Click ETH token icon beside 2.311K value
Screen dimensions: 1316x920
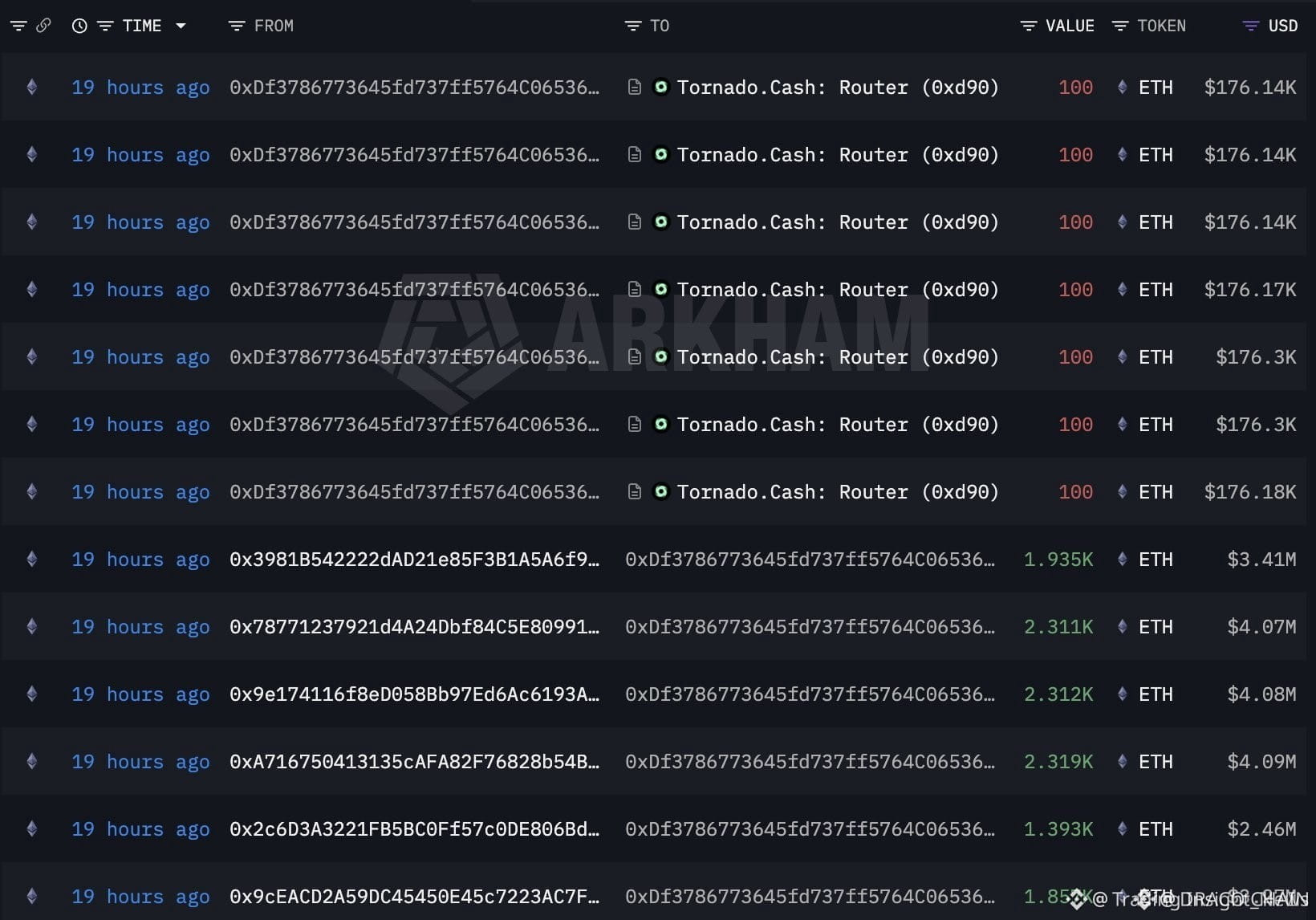coord(1123,626)
